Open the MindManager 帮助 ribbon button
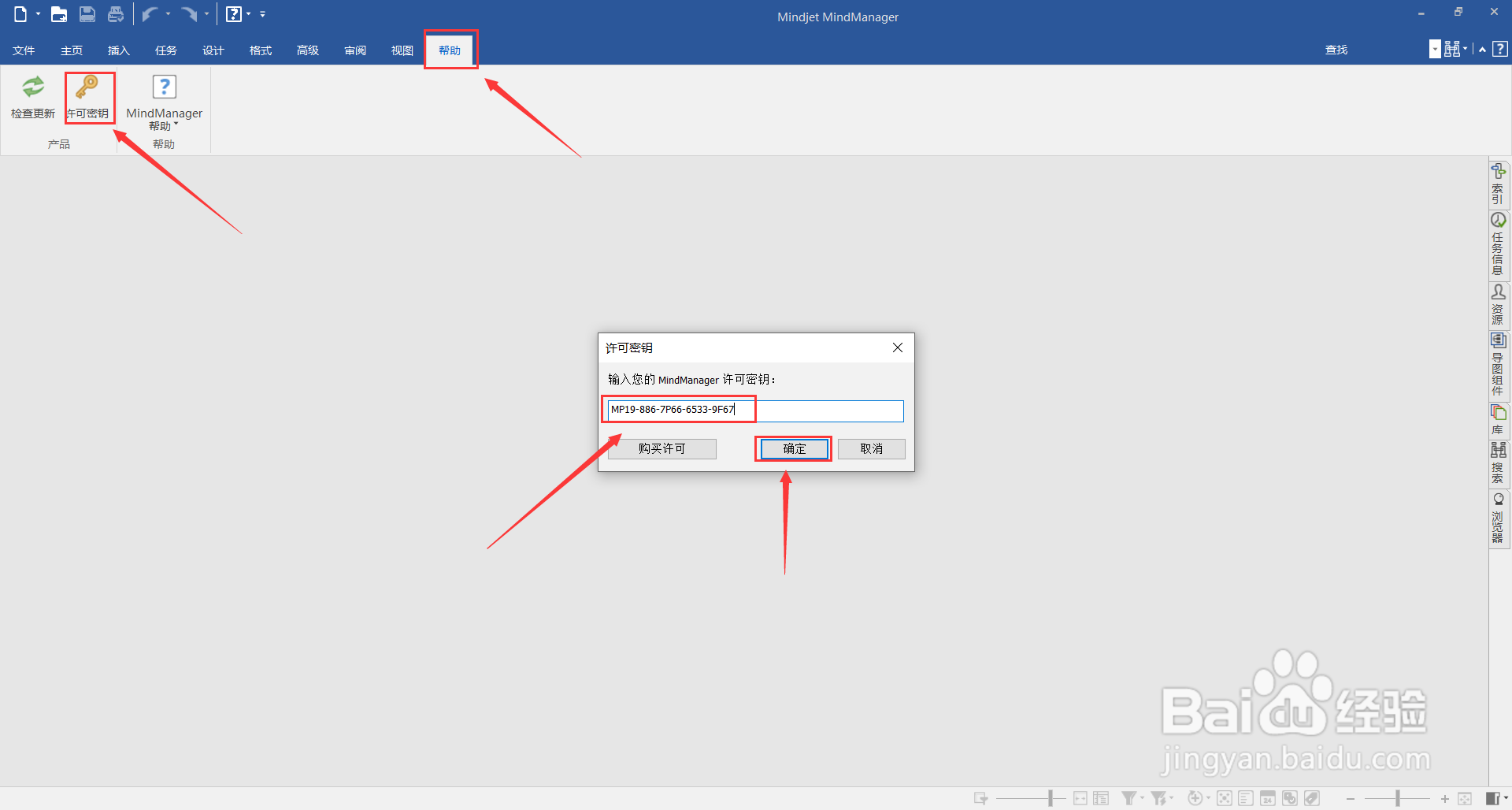 coord(164,102)
